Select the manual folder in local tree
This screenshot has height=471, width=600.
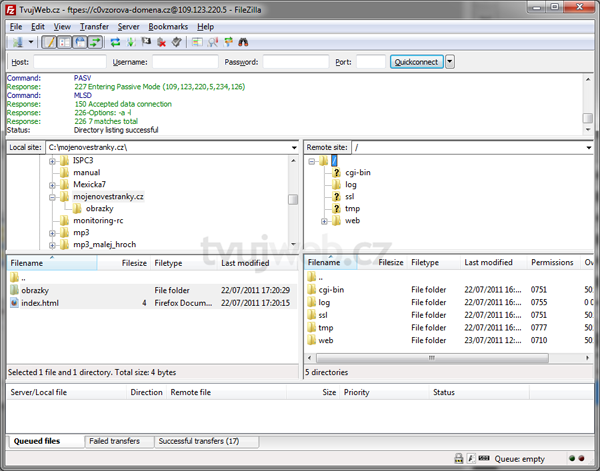(86, 173)
